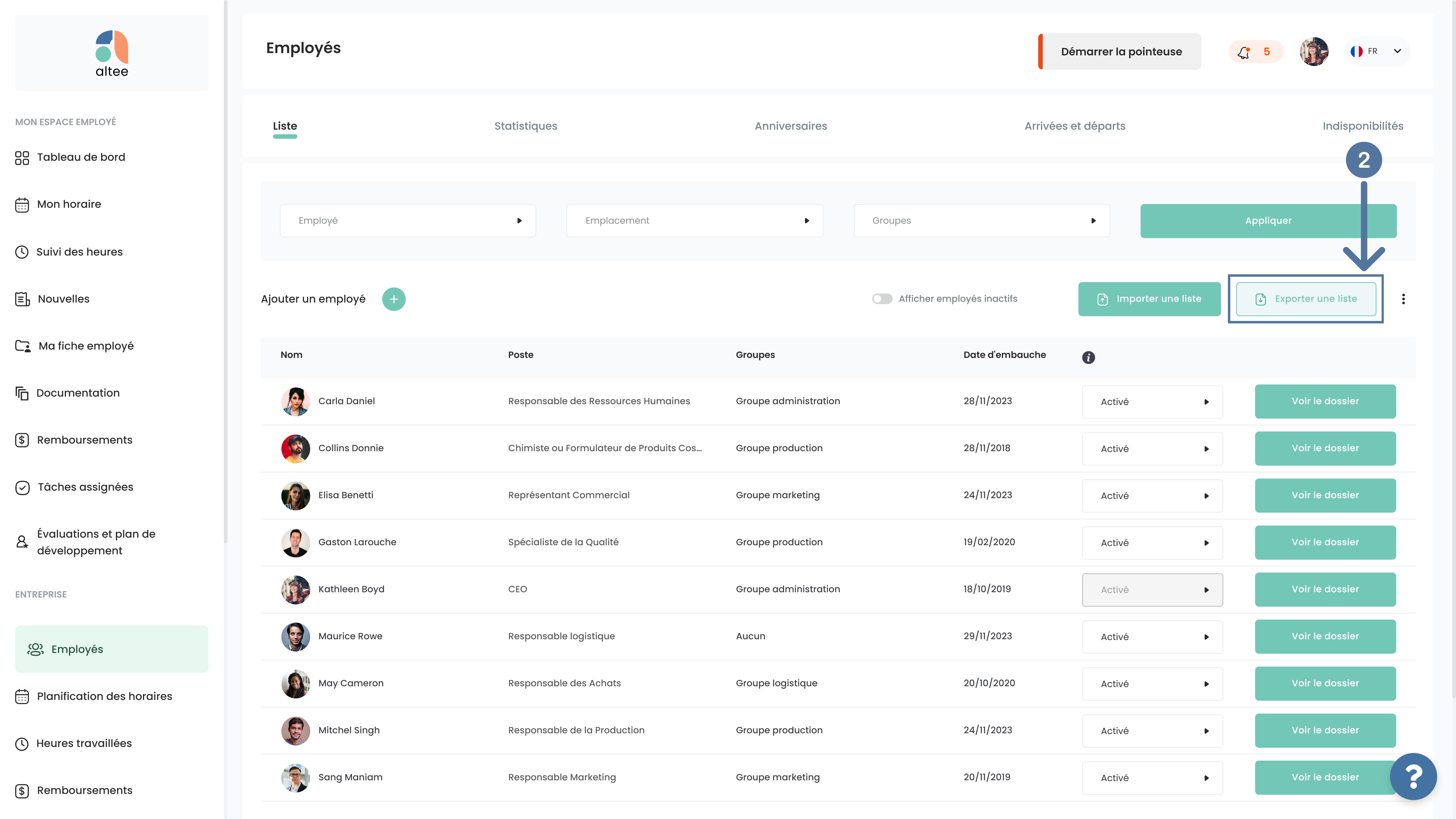Open the Ma fiche employé folder icon

[x=23, y=346]
